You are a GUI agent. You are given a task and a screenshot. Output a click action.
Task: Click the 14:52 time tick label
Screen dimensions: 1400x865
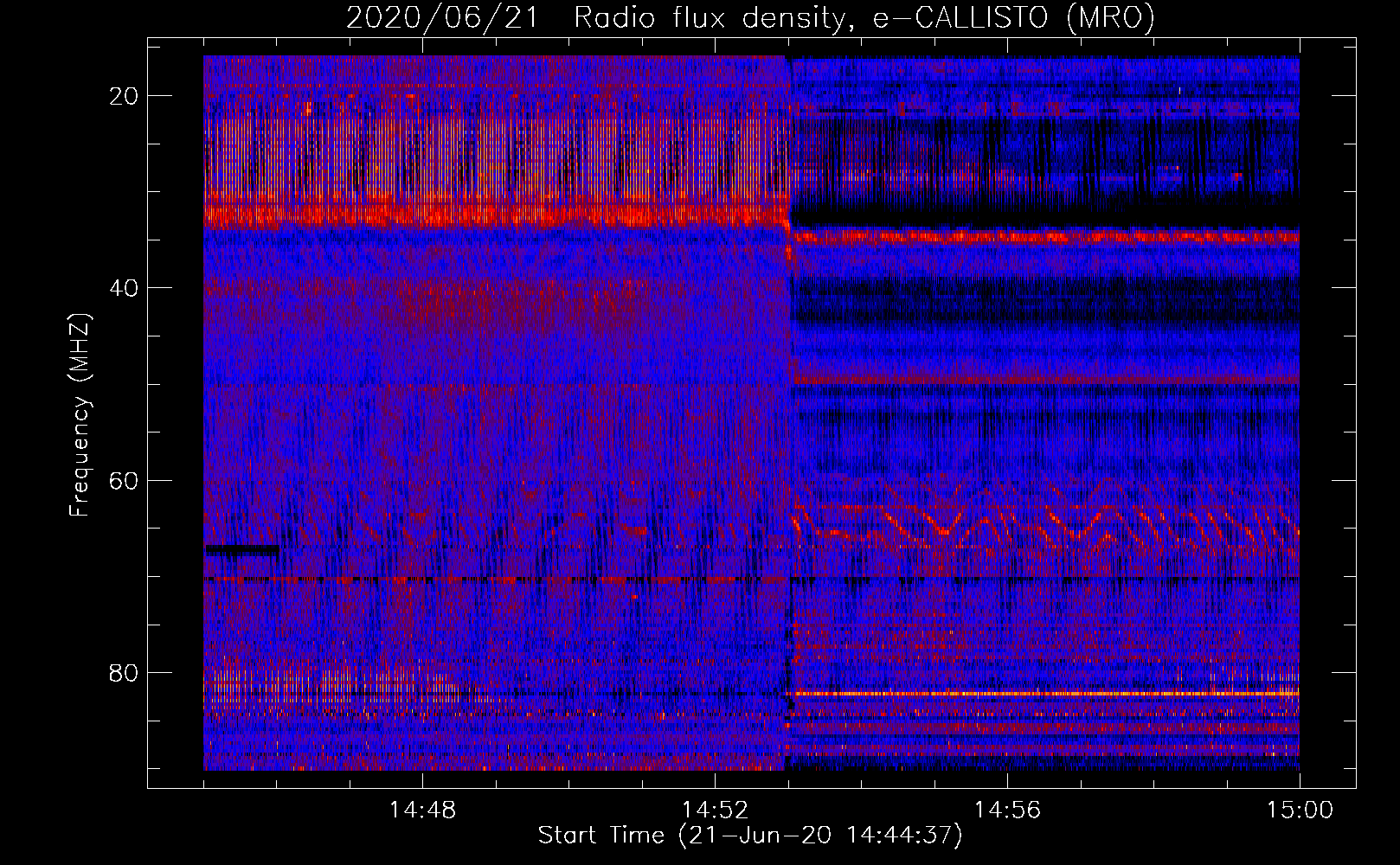pos(715,811)
